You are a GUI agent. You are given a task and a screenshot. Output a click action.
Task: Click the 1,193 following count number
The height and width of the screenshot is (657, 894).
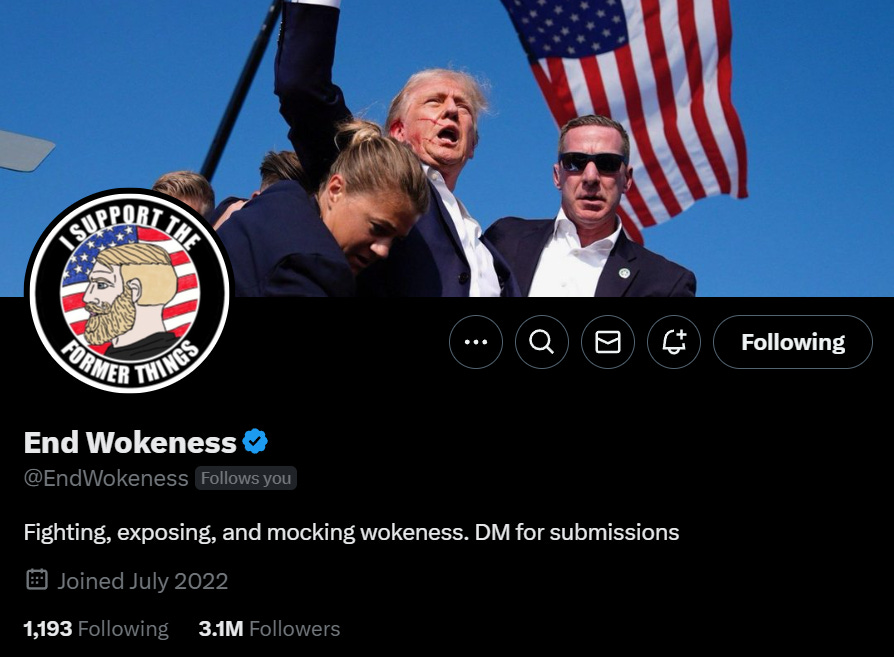[x=48, y=628]
